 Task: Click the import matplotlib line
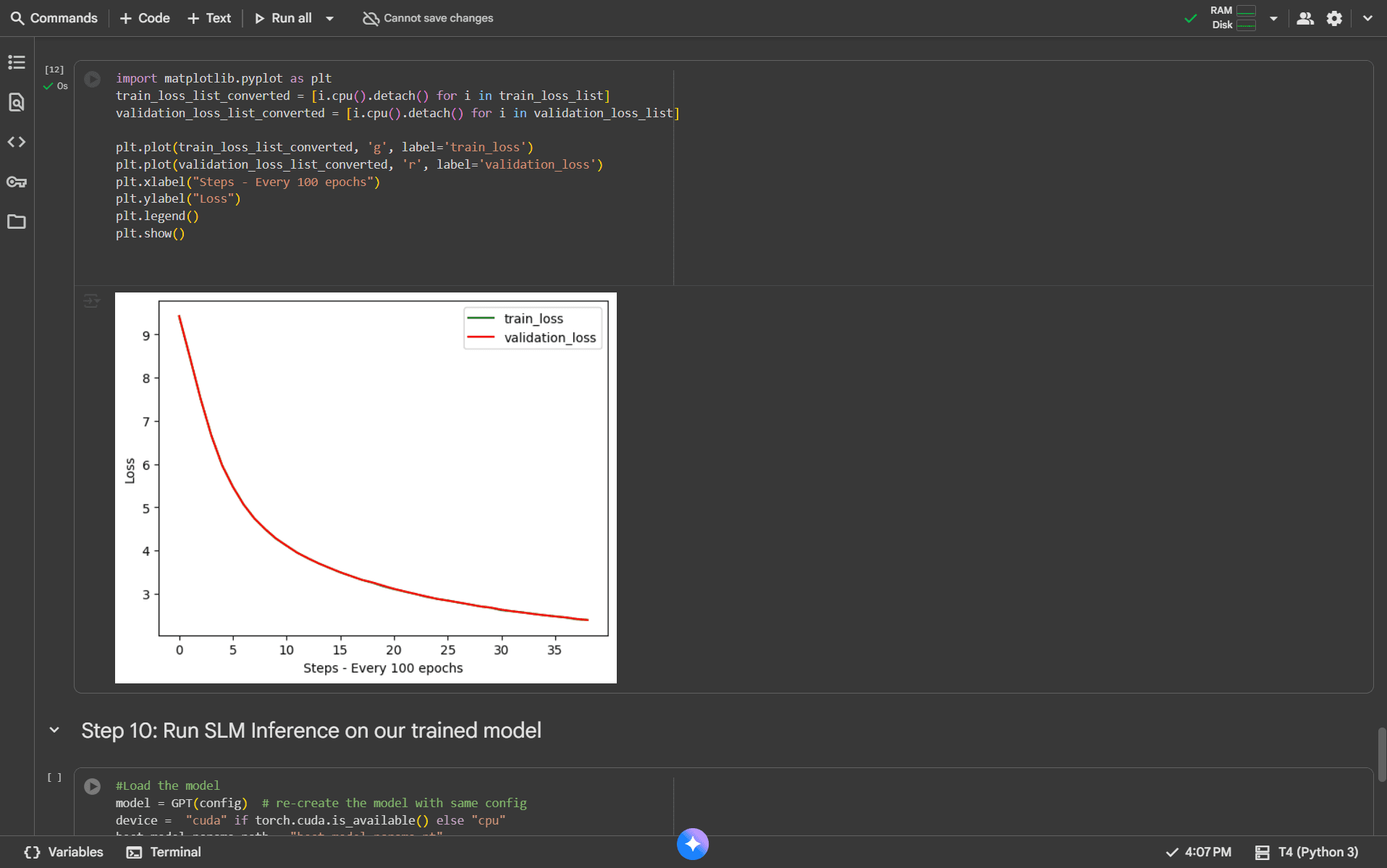click(224, 78)
